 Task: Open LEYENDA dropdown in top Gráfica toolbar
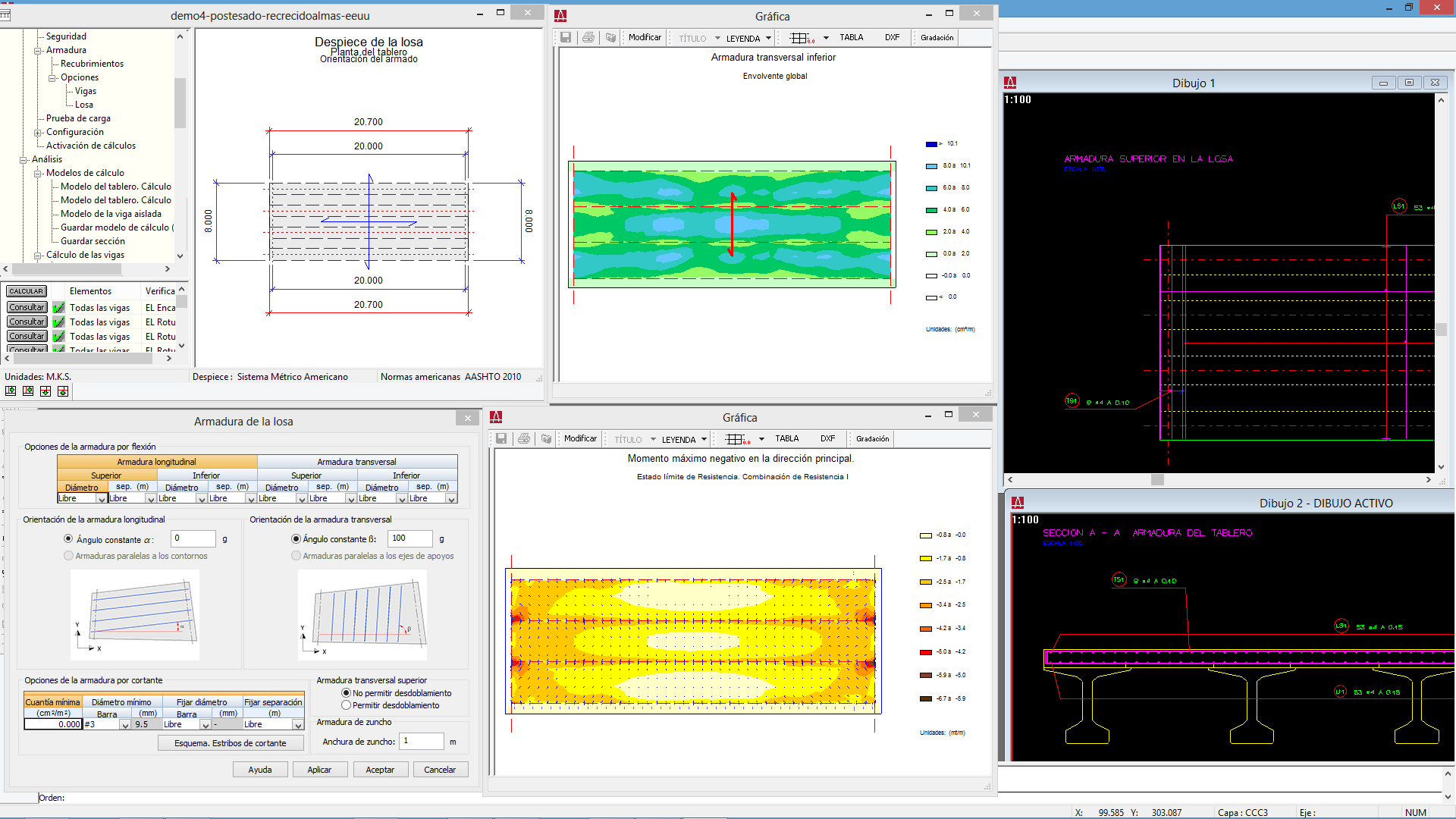(768, 38)
